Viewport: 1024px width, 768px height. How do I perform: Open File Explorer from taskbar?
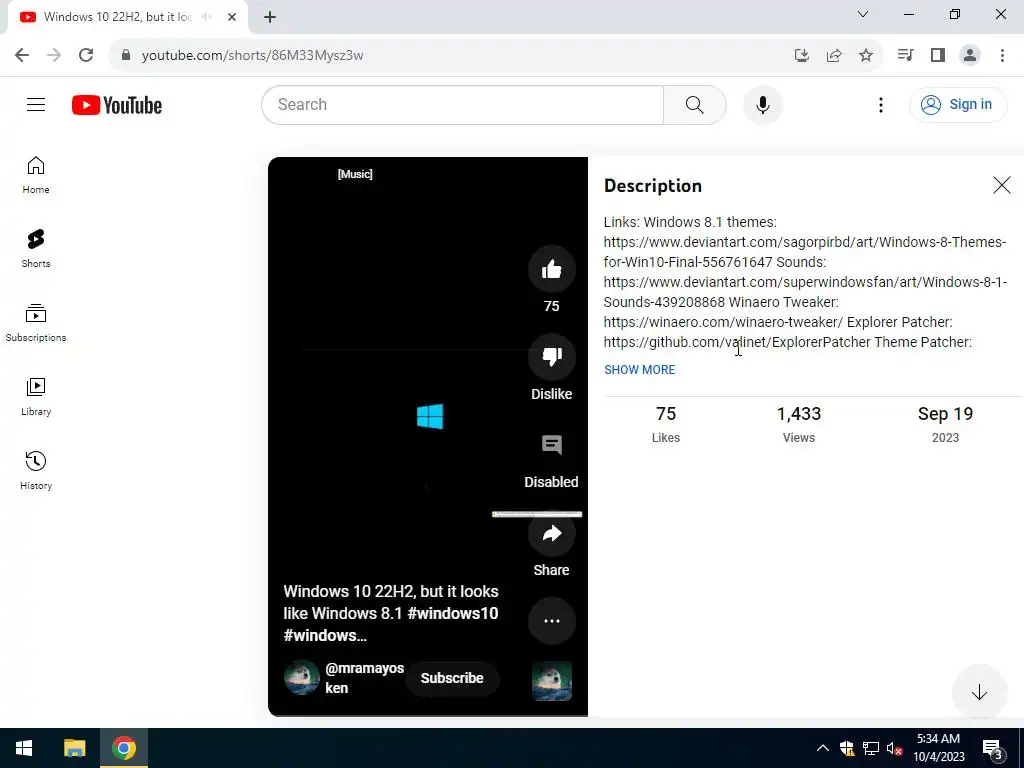(74, 748)
